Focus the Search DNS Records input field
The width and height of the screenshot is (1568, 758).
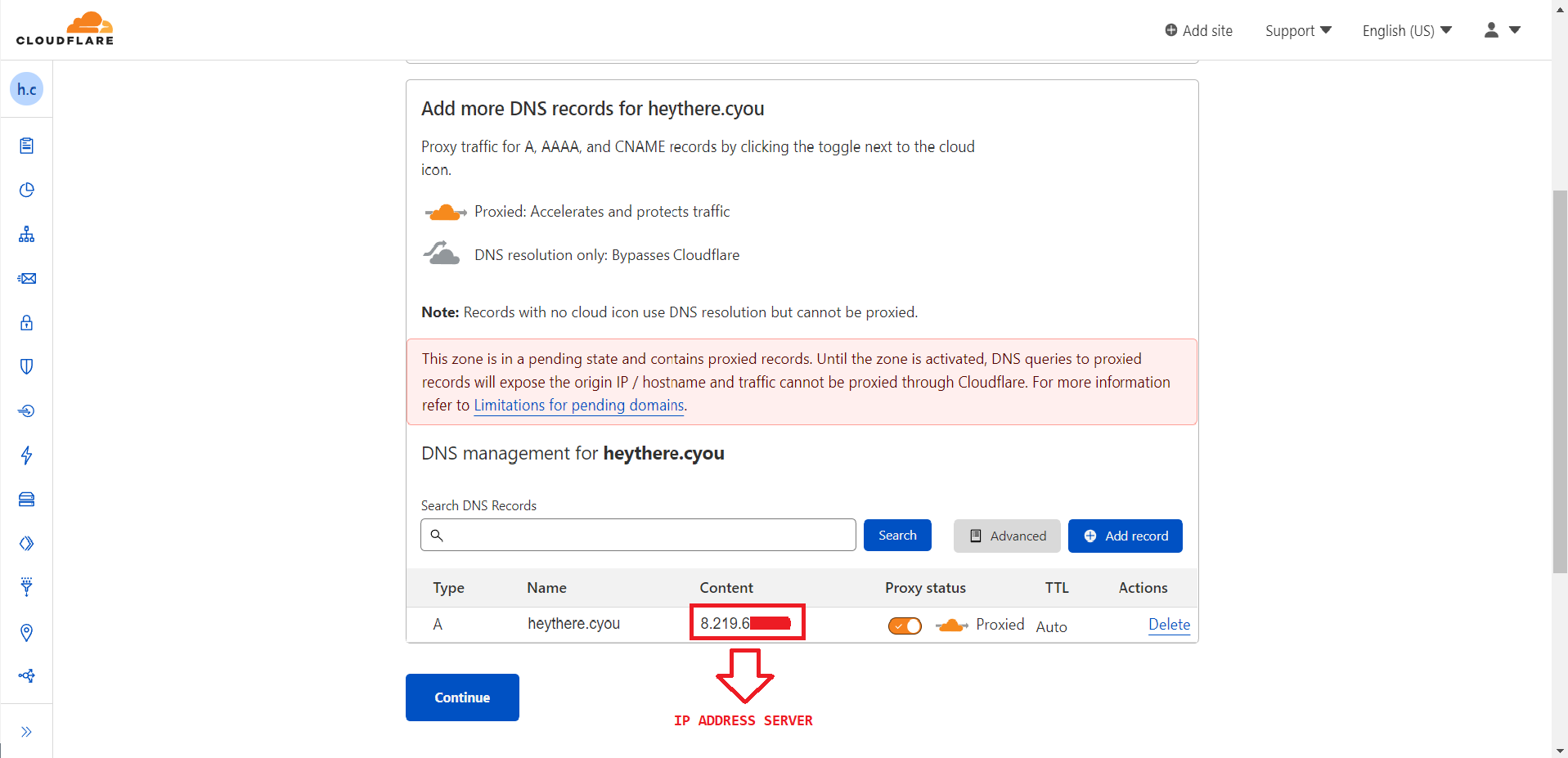point(638,535)
